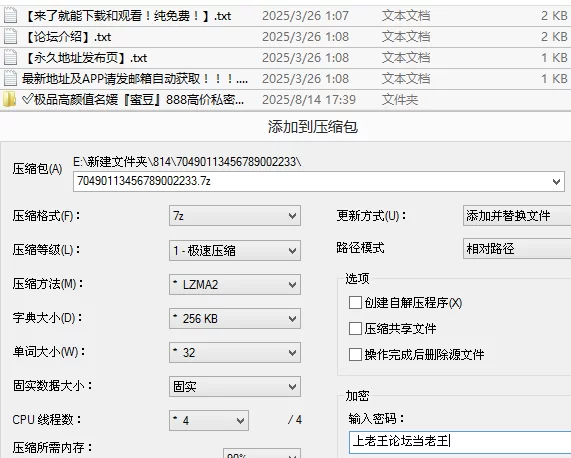Open the archive name history dropdown arrow

click(556, 181)
